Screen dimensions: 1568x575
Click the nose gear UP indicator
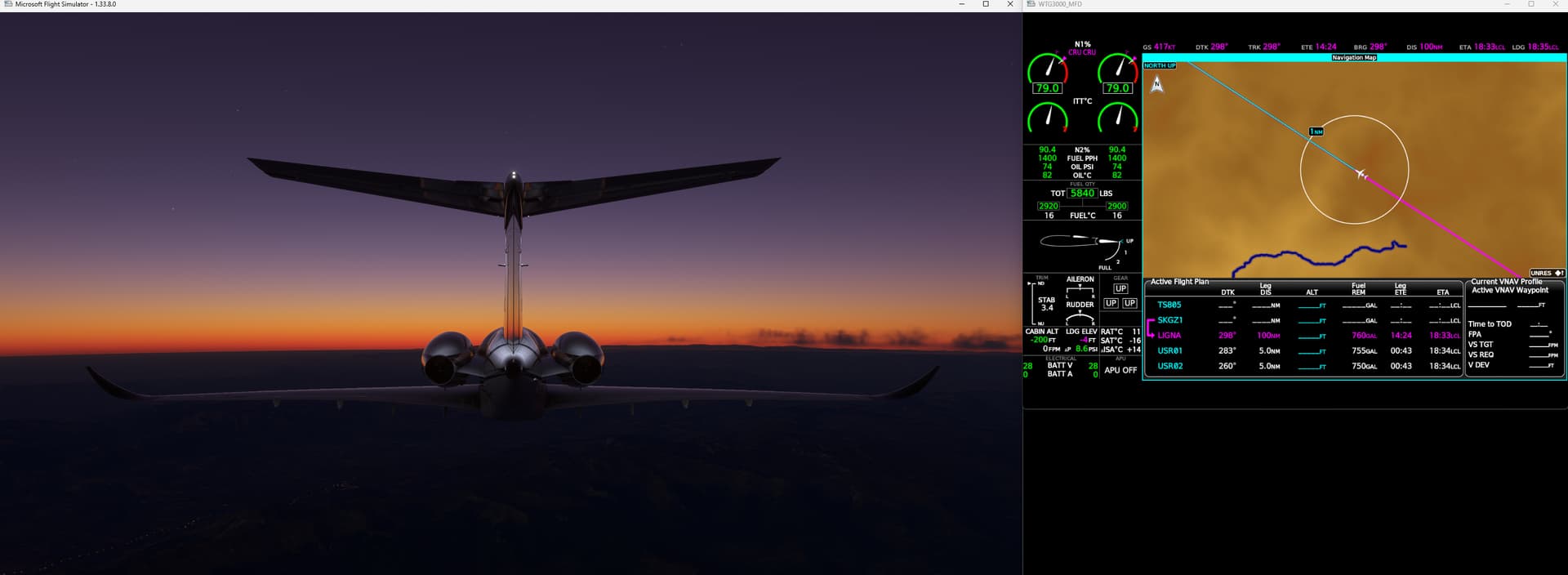click(x=1120, y=288)
